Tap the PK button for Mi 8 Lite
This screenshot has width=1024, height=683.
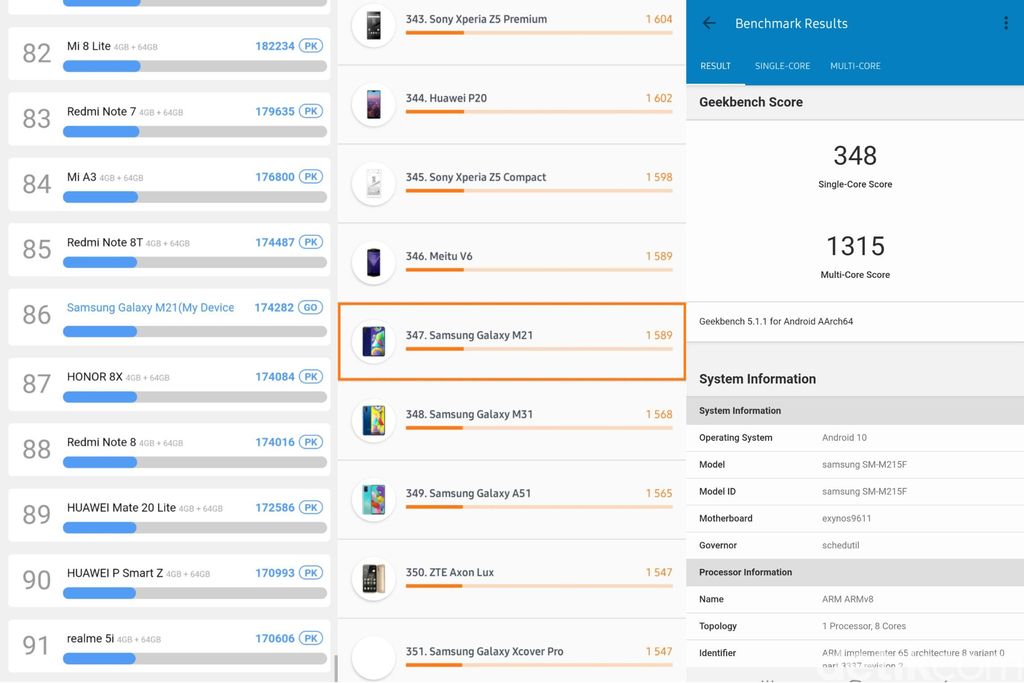[311, 46]
